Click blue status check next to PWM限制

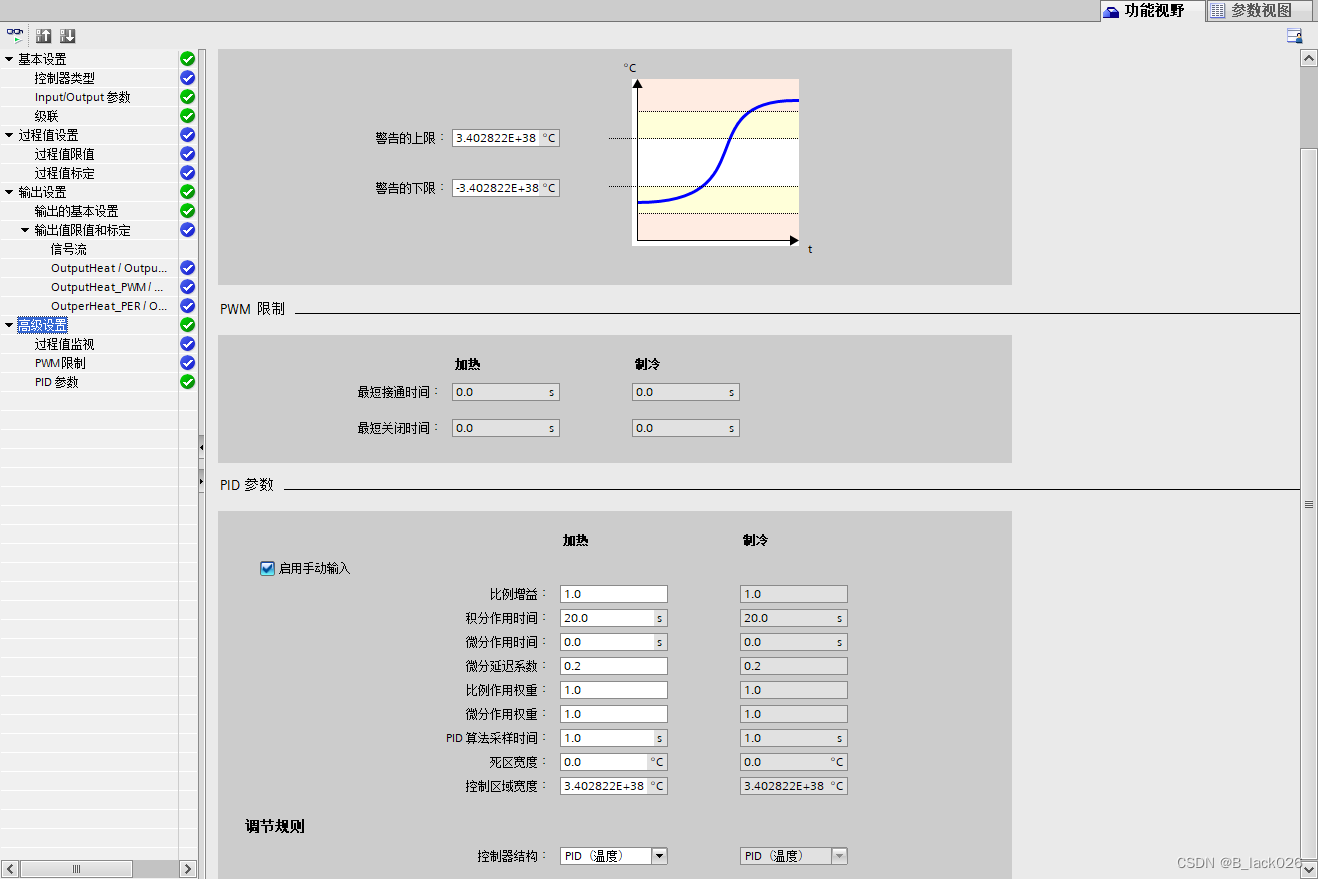point(187,363)
